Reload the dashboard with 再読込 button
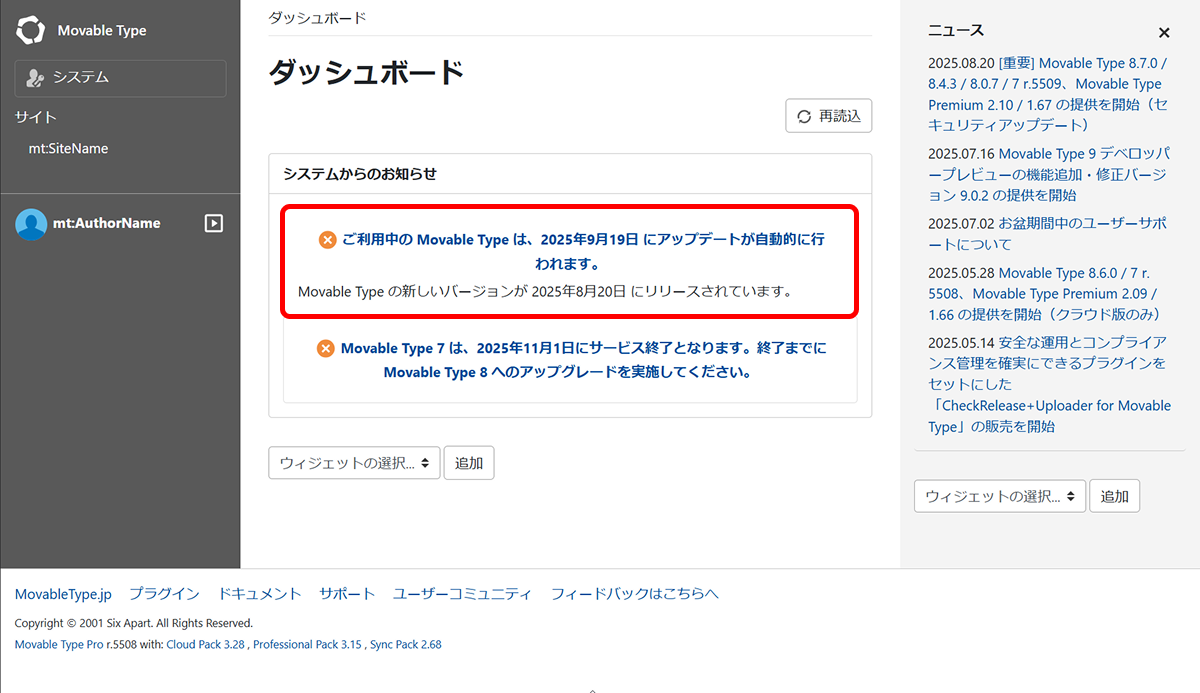The image size is (1200, 693). [x=829, y=116]
